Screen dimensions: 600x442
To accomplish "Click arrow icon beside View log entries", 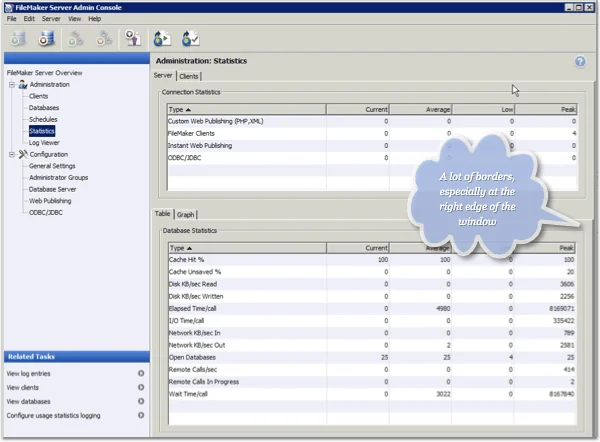I will pos(141,373).
